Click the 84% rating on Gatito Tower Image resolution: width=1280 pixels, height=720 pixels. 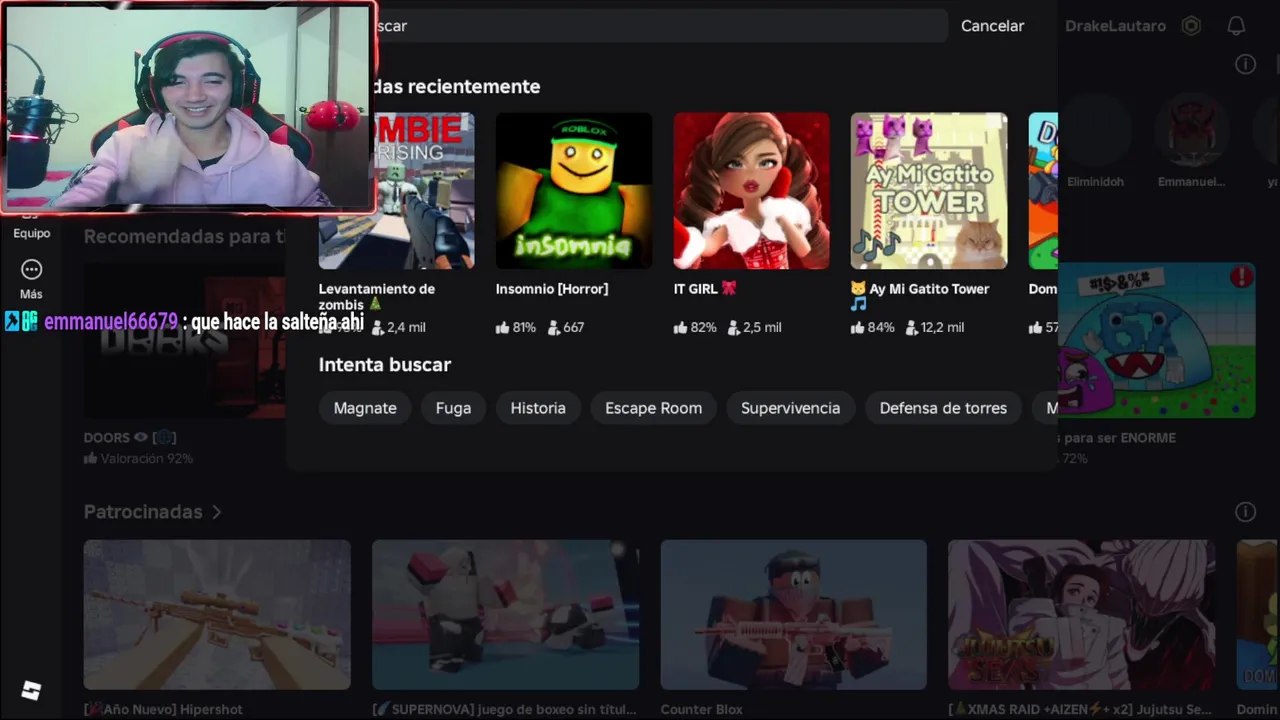click(x=872, y=327)
